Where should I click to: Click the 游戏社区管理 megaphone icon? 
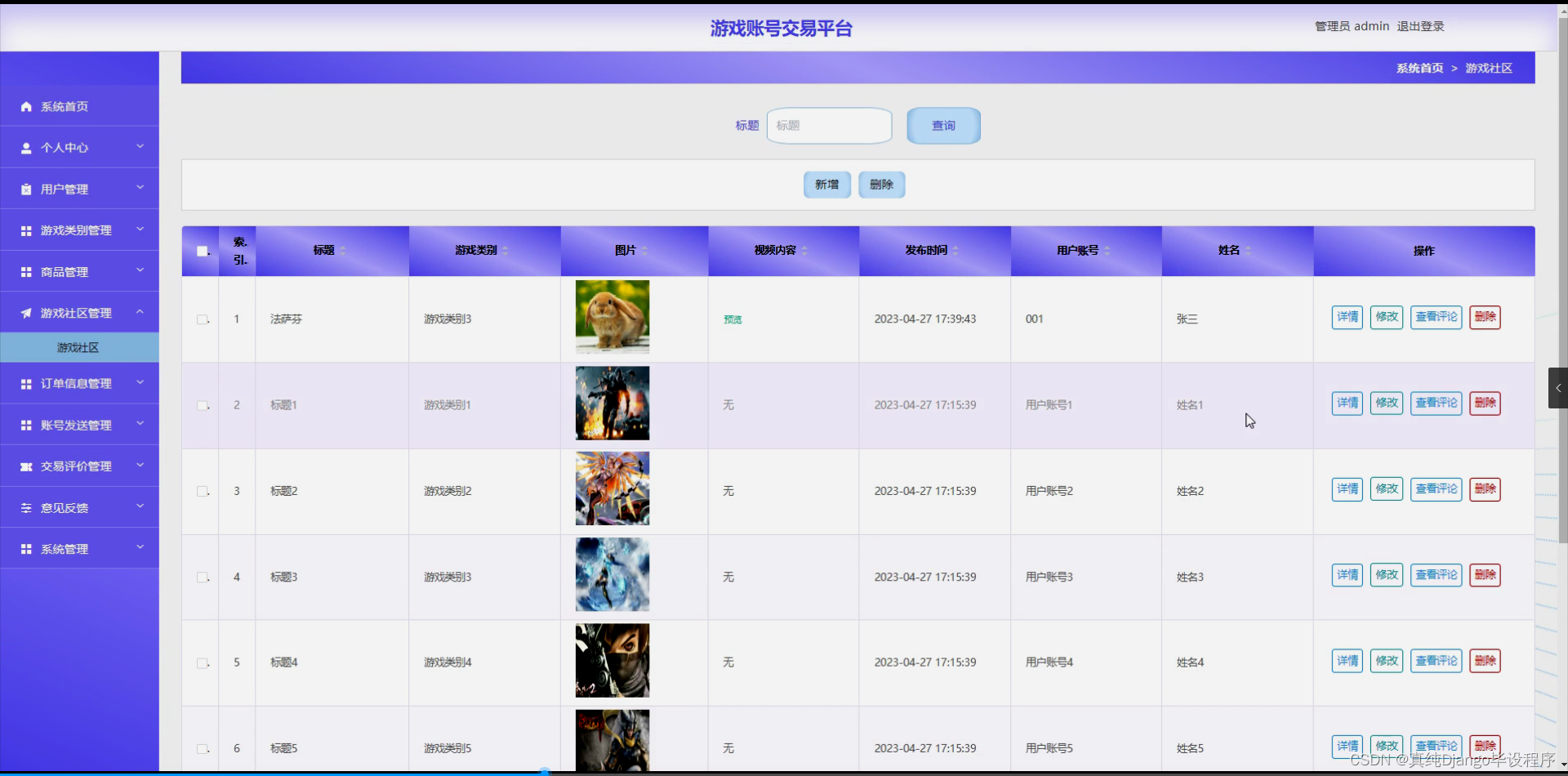pos(25,312)
